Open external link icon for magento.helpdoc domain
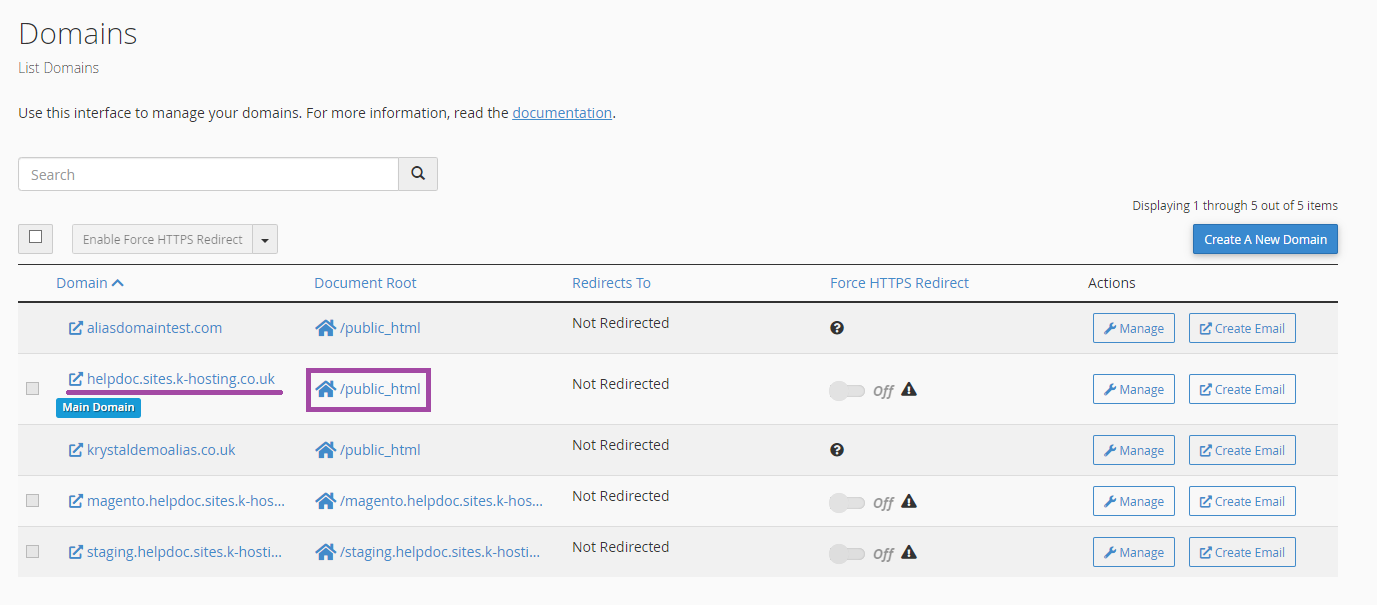The height and width of the screenshot is (605, 1377). pos(75,501)
